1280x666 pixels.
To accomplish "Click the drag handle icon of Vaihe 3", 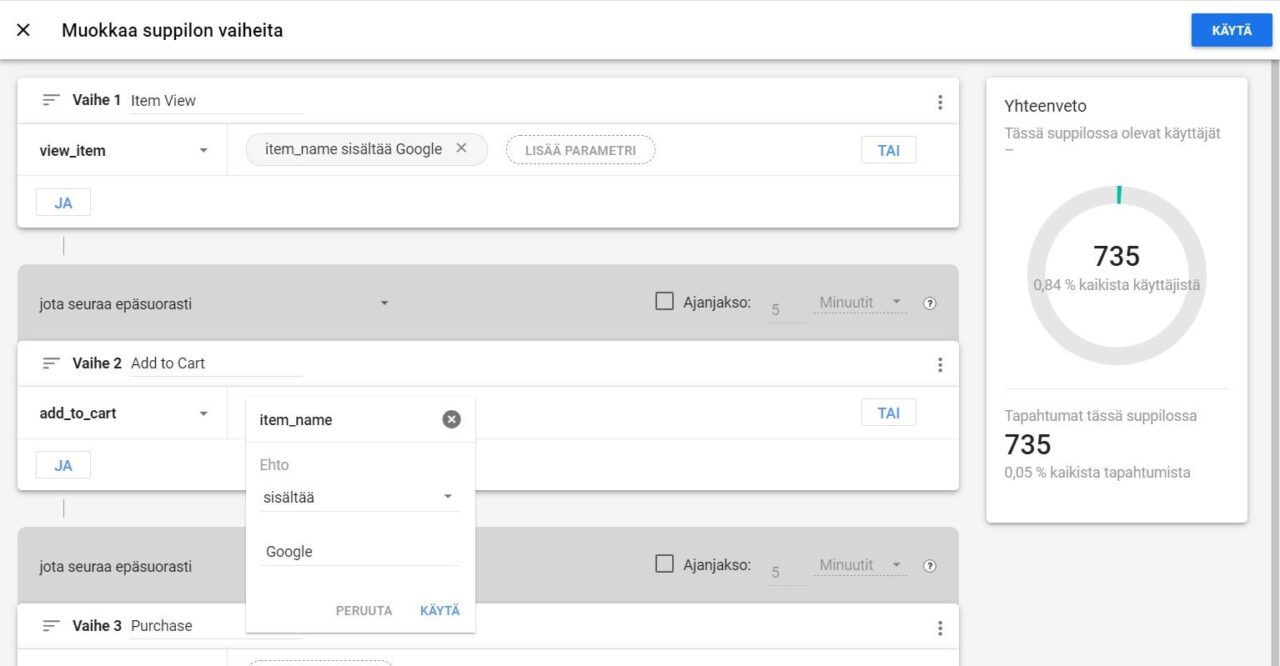I will tap(51, 626).
